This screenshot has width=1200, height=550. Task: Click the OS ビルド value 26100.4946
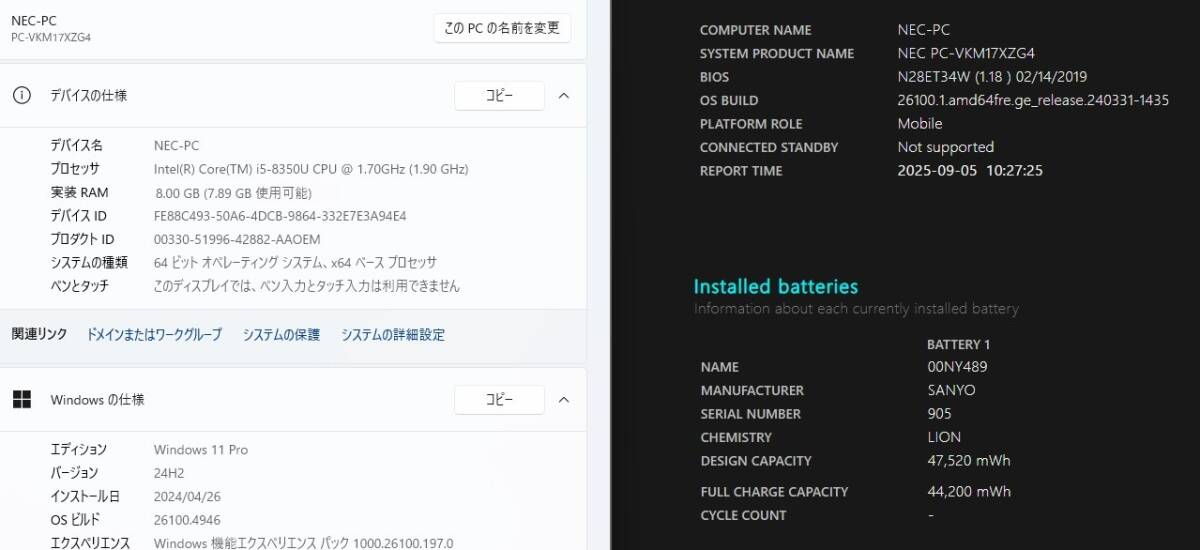pos(187,520)
